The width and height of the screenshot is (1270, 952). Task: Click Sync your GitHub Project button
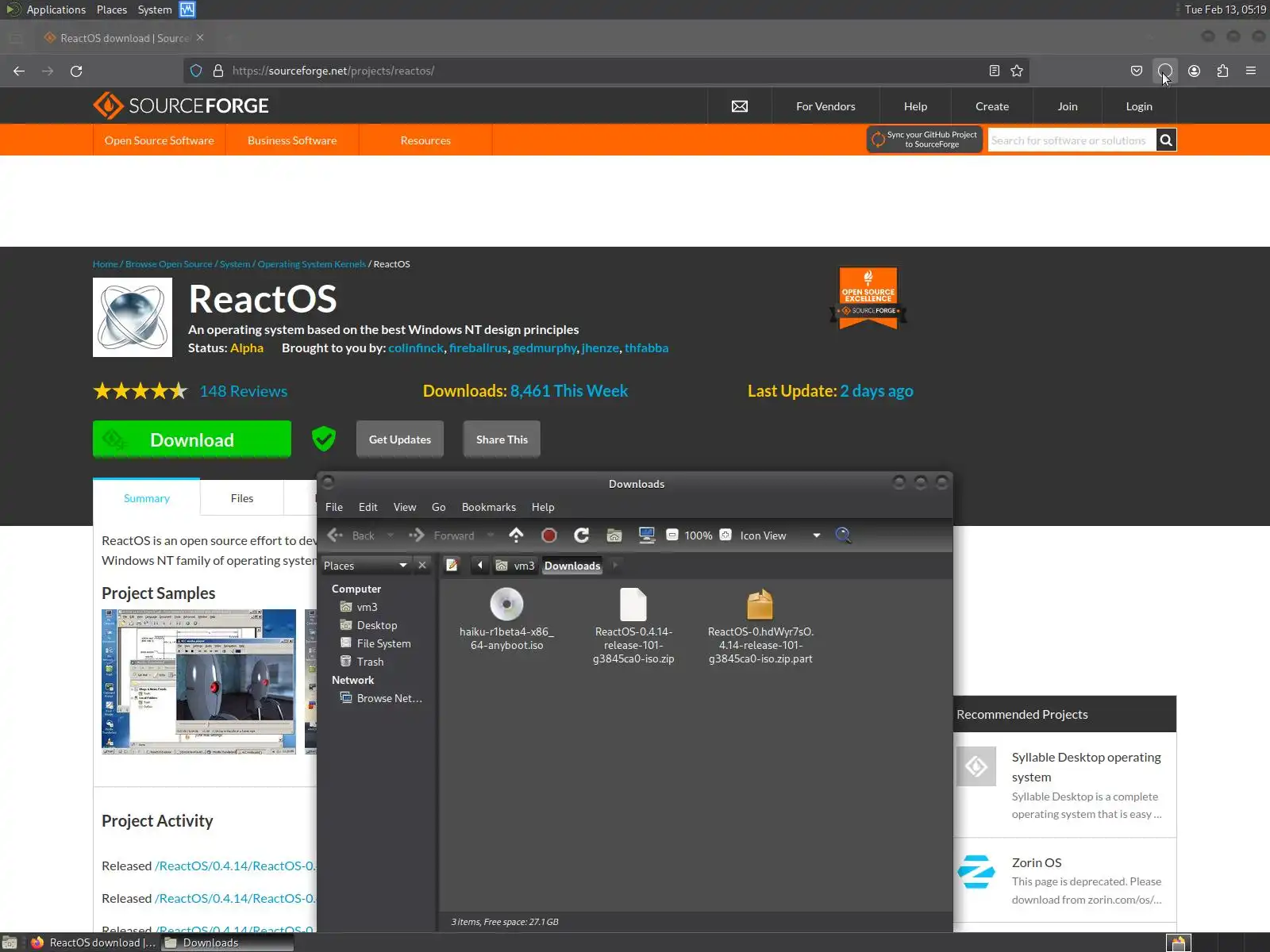click(x=925, y=140)
